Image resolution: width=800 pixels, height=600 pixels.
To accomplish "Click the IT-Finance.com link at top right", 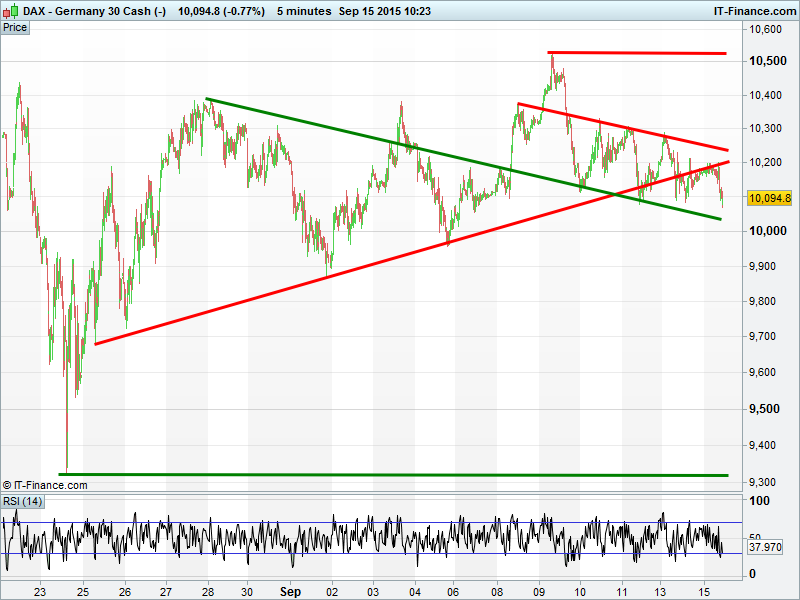I will 755,11.
